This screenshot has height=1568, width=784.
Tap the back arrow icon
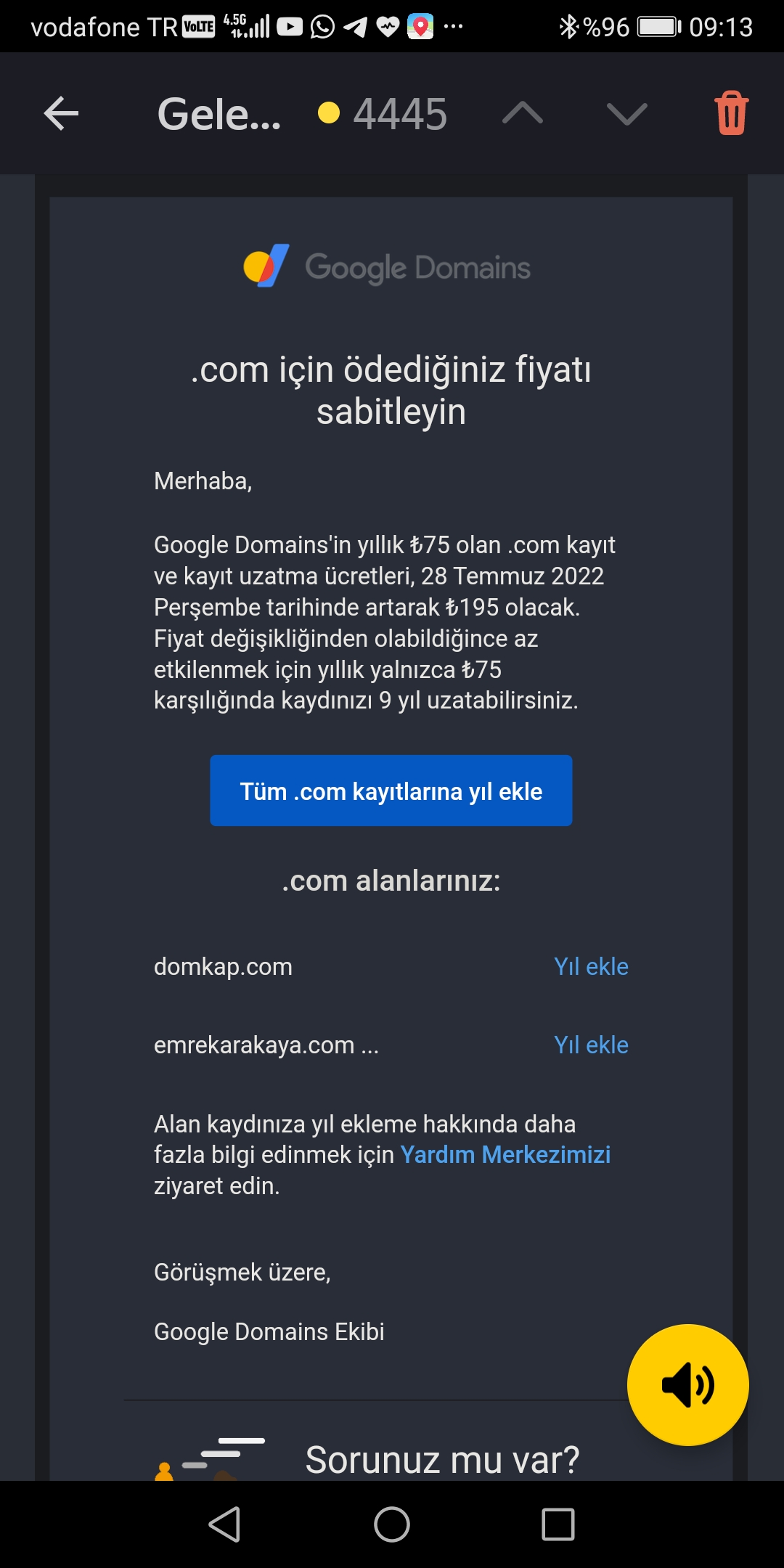coord(61,114)
